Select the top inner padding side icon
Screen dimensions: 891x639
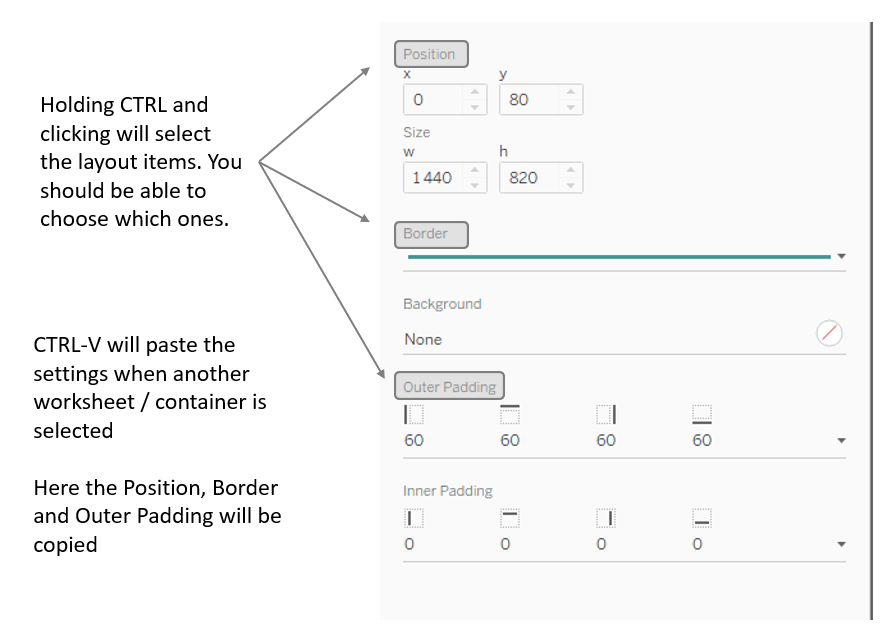click(509, 518)
